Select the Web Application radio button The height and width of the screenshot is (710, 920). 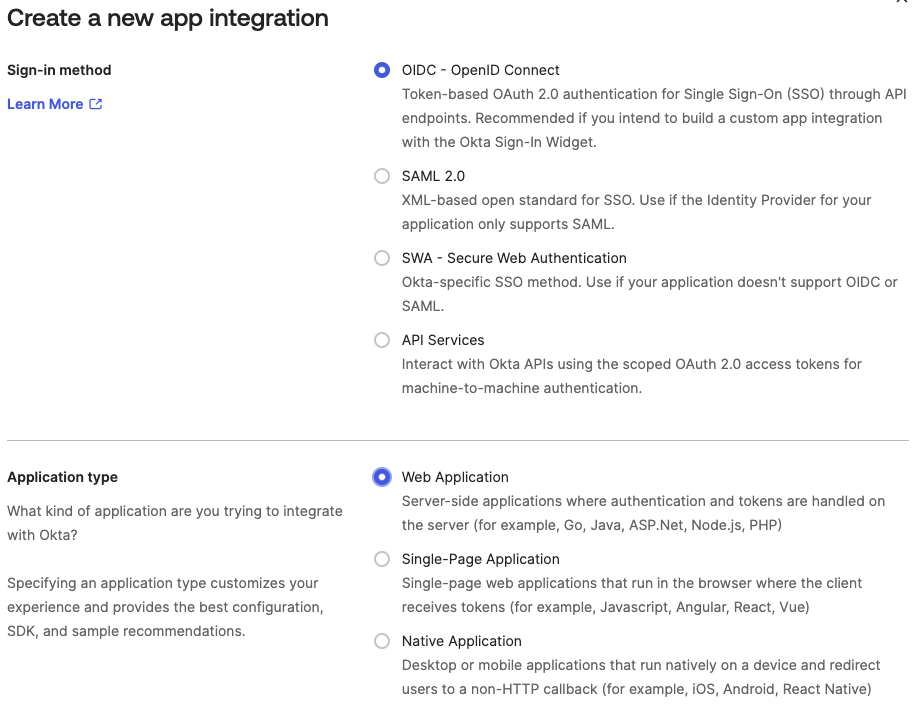point(381,477)
